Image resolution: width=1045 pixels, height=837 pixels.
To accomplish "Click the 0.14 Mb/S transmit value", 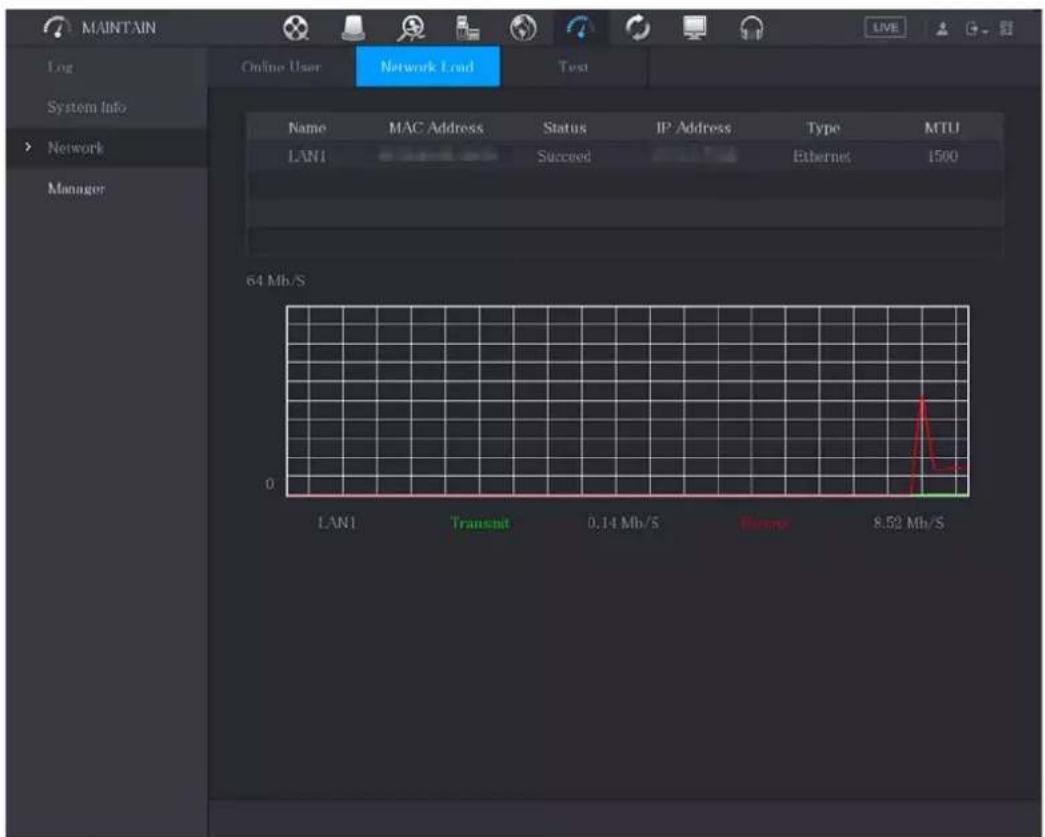I will point(623,522).
